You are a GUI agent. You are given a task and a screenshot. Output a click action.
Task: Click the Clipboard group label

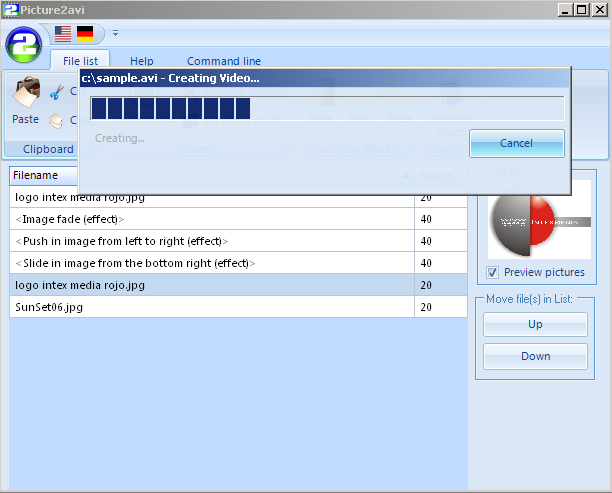coord(48,149)
